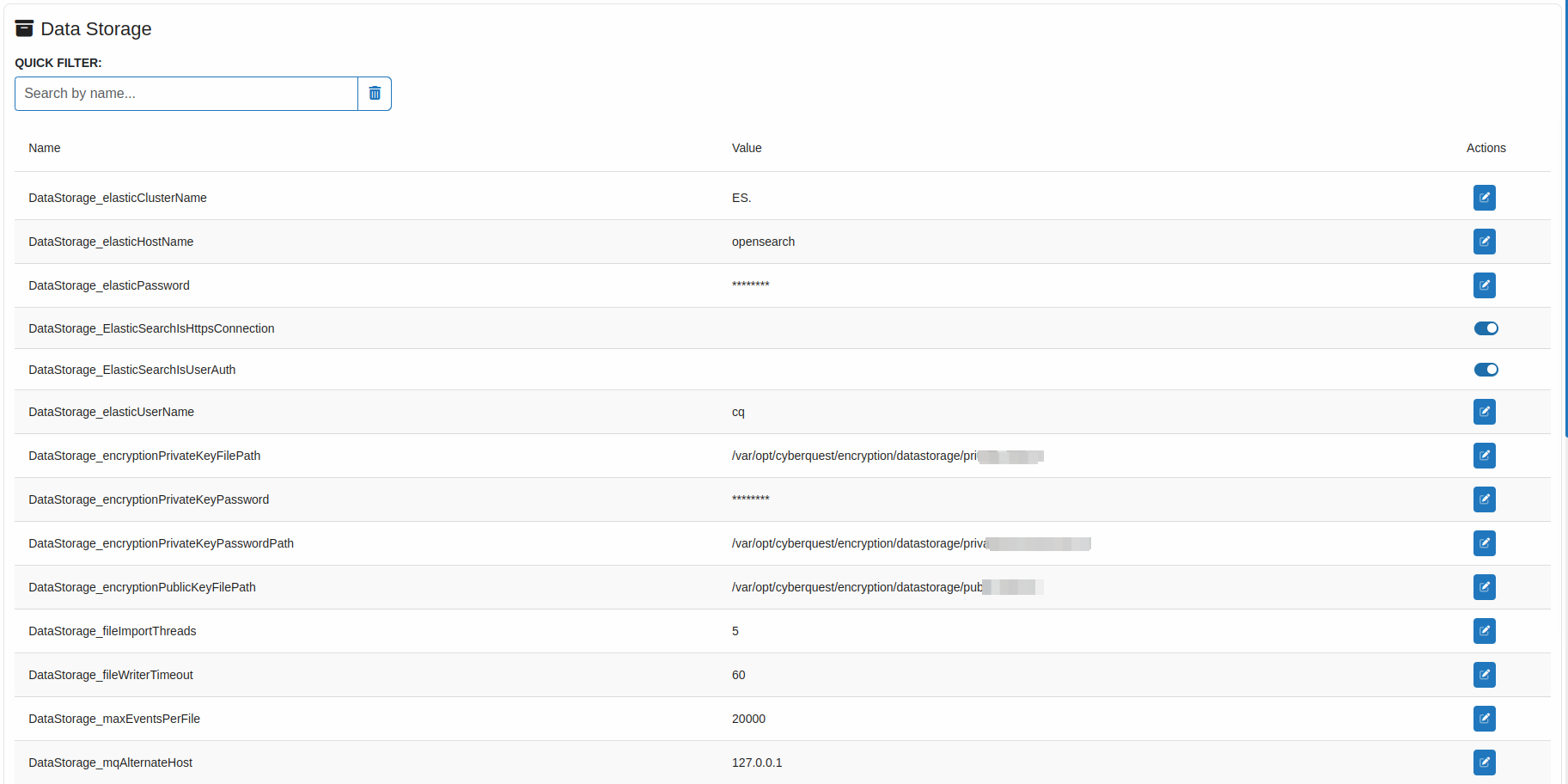The width and height of the screenshot is (1568, 784).
Task: Toggle DataStorage_ElasticSearchIsHttpsConnection switch
Action: (1486, 328)
